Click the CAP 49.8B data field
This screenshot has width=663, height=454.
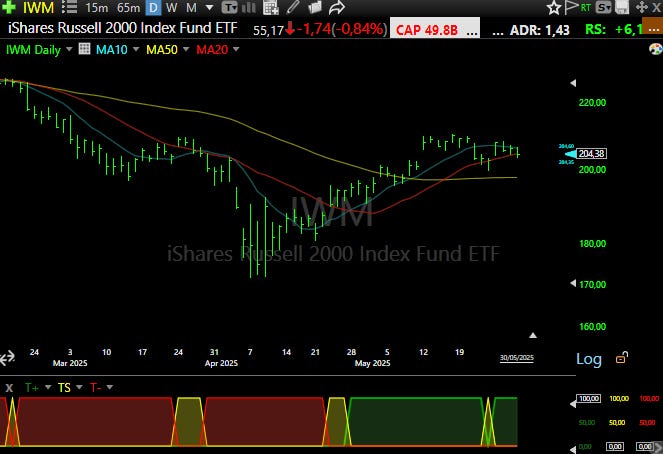(427, 30)
